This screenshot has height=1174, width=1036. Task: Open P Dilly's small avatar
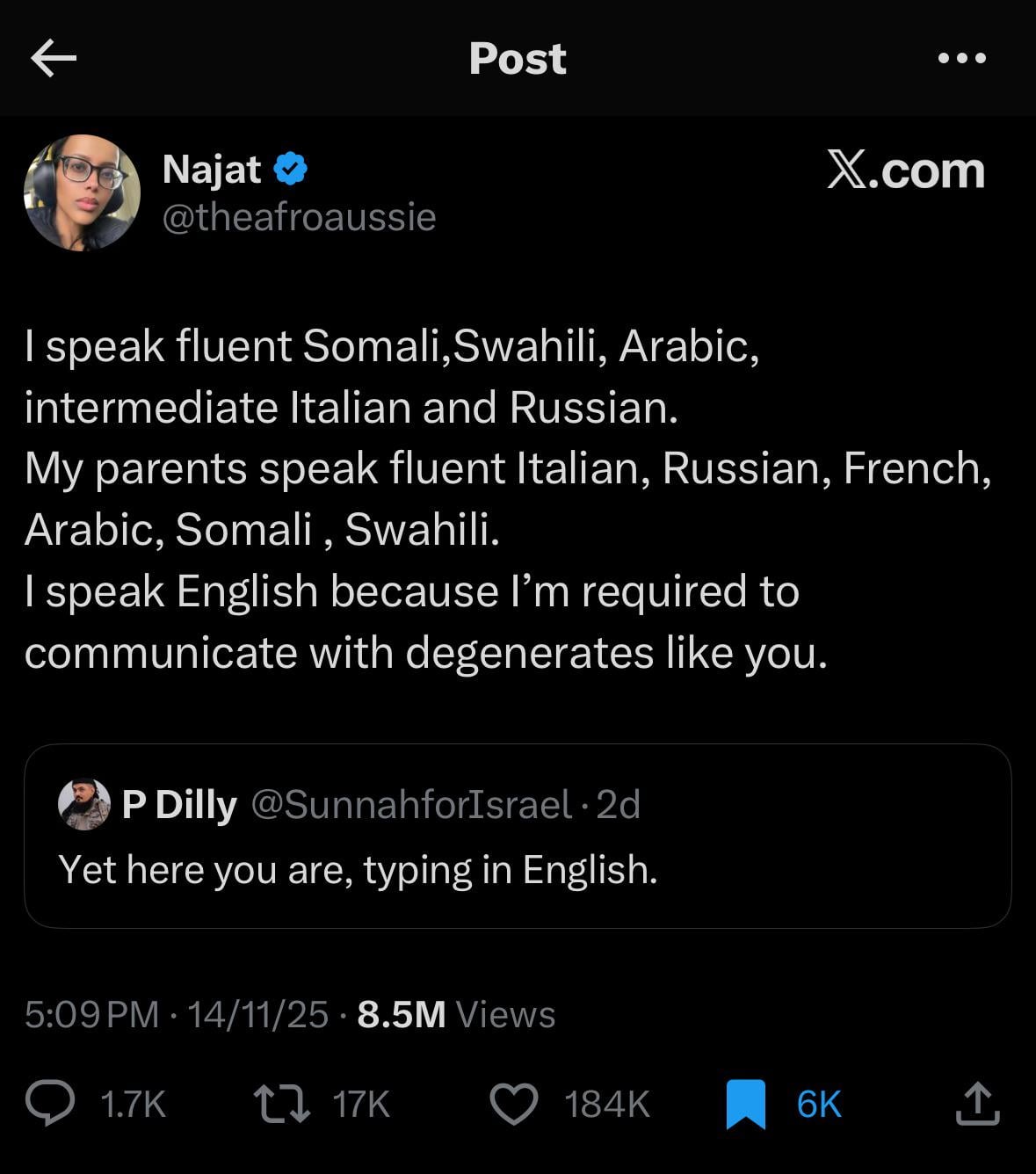[x=83, y=804]
